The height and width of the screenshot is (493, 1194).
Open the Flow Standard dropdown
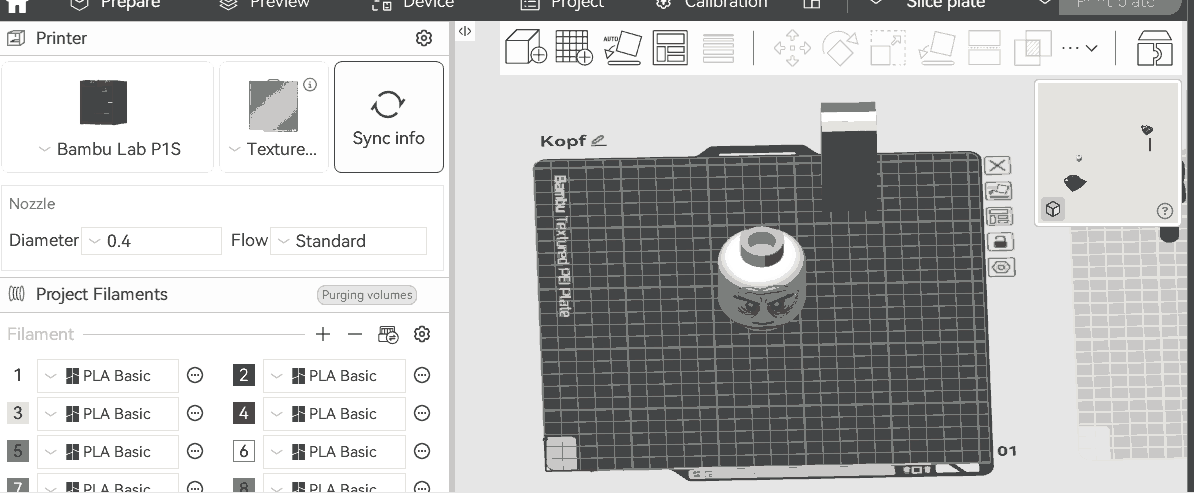(348, 241)
